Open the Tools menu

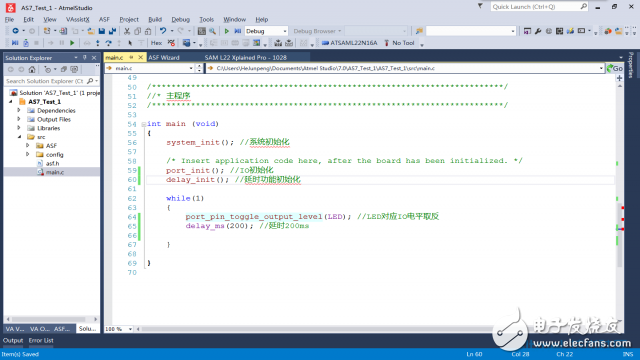click(206, 19)
